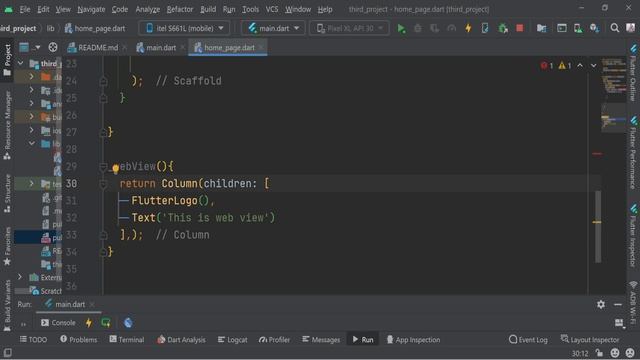This screenshot has height=360, width=640.
Task: Hide the Run tool window
Action: 618,304
